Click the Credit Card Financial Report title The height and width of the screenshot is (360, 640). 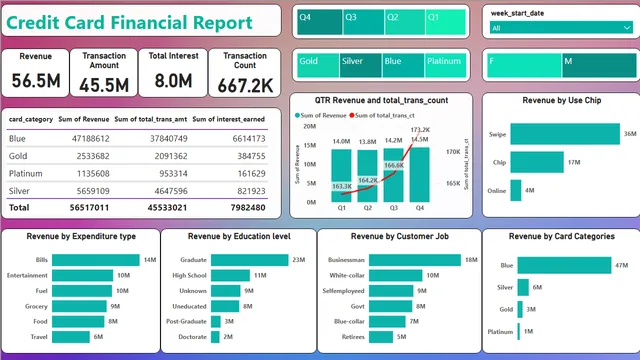tap(129, 22)
